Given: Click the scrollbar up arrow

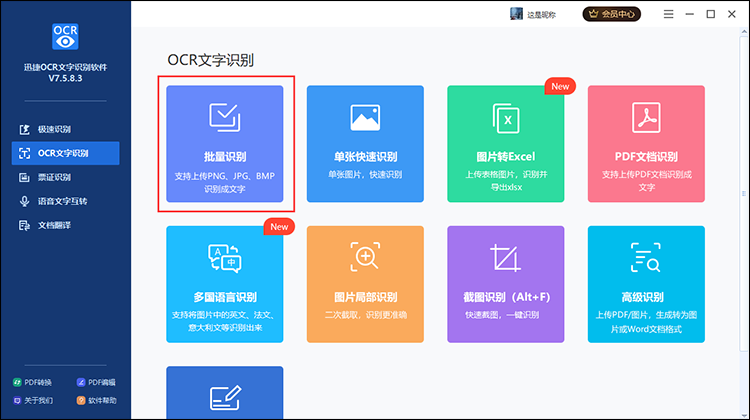Looking at the screenshot, I should click(x=744, y=32).
